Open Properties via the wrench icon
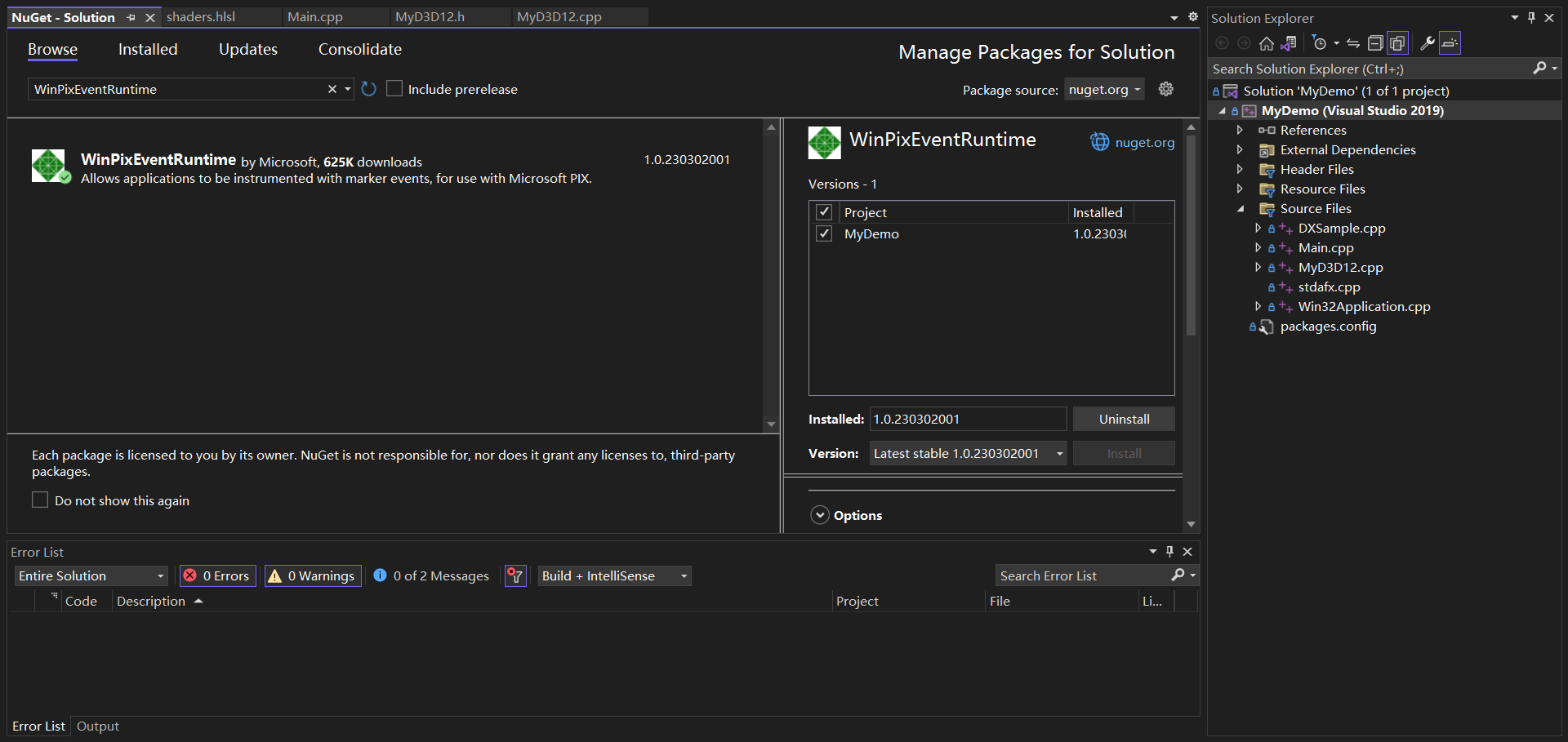Viewport: 1568px width, 742px height. pos(1428,43)
